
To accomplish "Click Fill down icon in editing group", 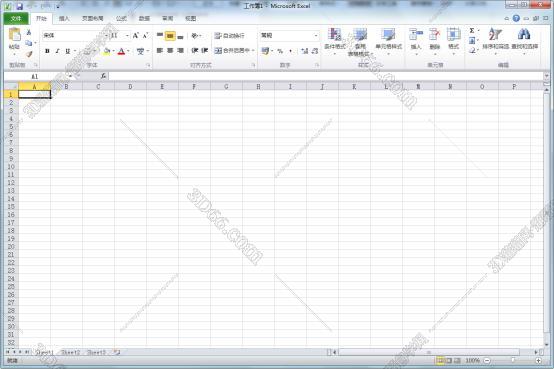I will pos(472,41).
